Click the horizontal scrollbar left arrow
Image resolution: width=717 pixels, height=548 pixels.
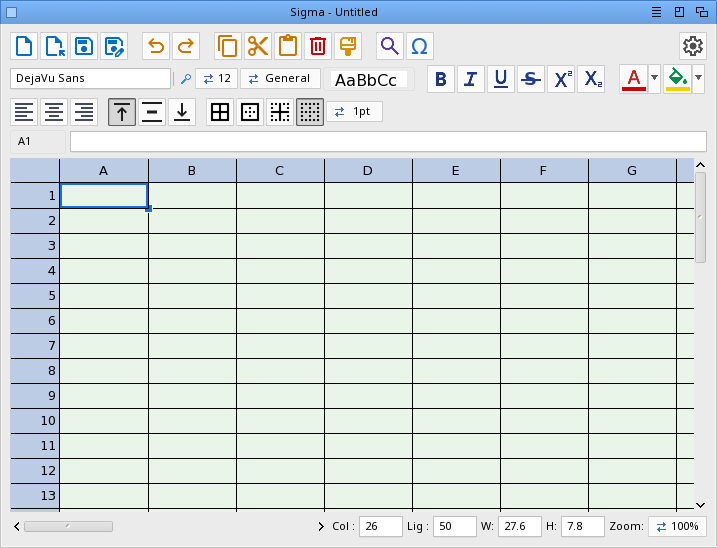tap(17, 527)
